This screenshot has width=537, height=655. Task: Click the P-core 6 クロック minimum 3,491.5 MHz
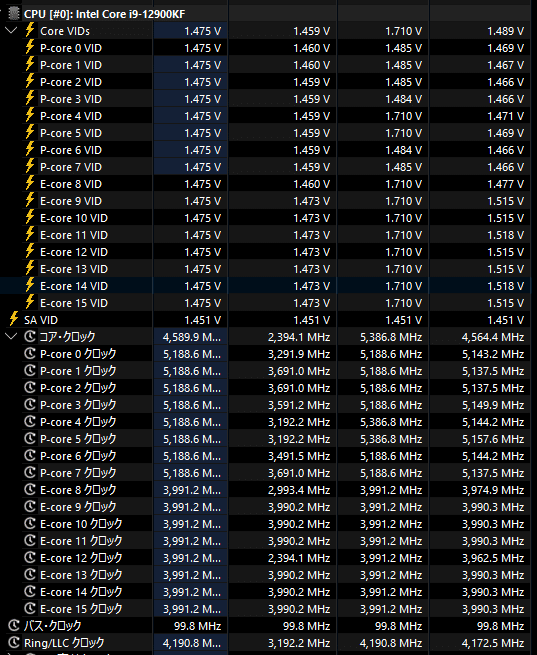point(299,456)
